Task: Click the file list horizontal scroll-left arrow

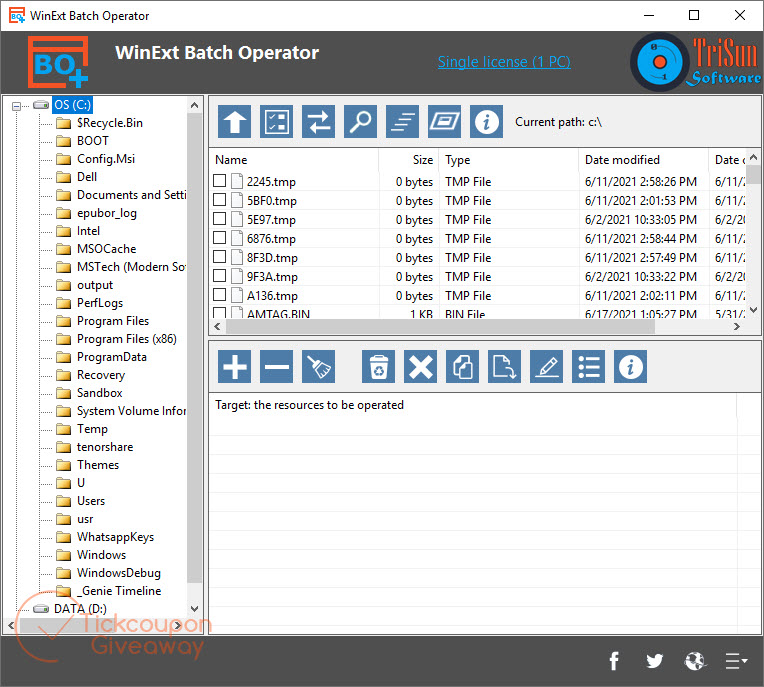Action: 217,326
